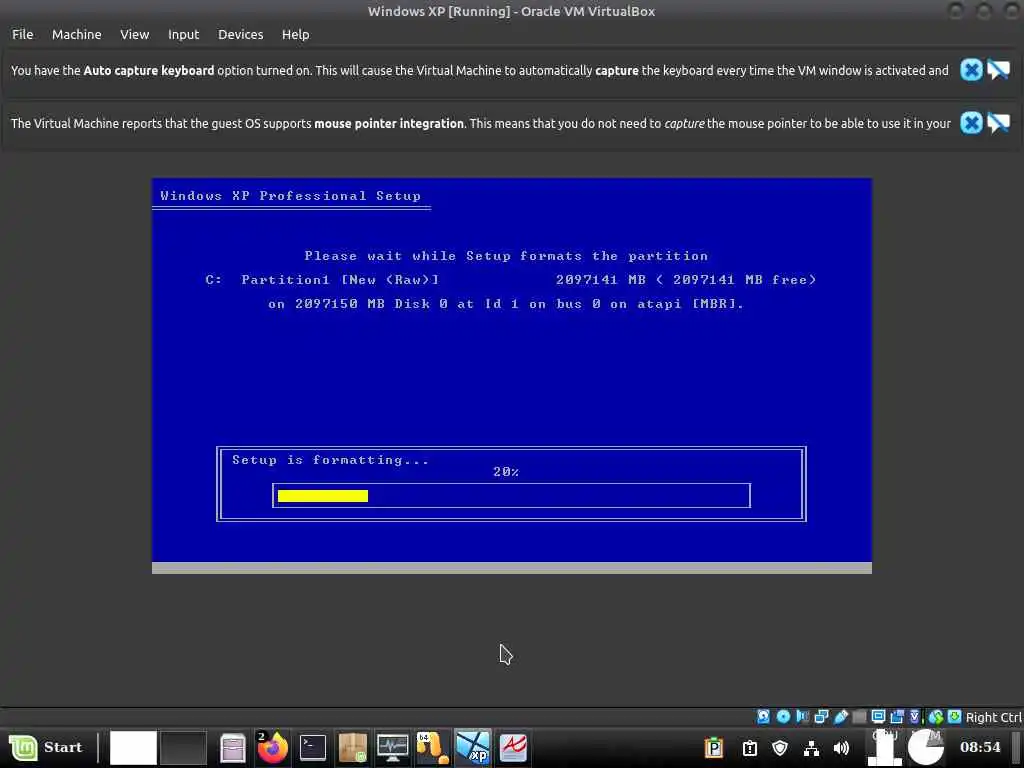The image size is (1024, 768).
Task: Click the 'on 2097150 MB Disk 0' line
Action: [x=506, y=304]
